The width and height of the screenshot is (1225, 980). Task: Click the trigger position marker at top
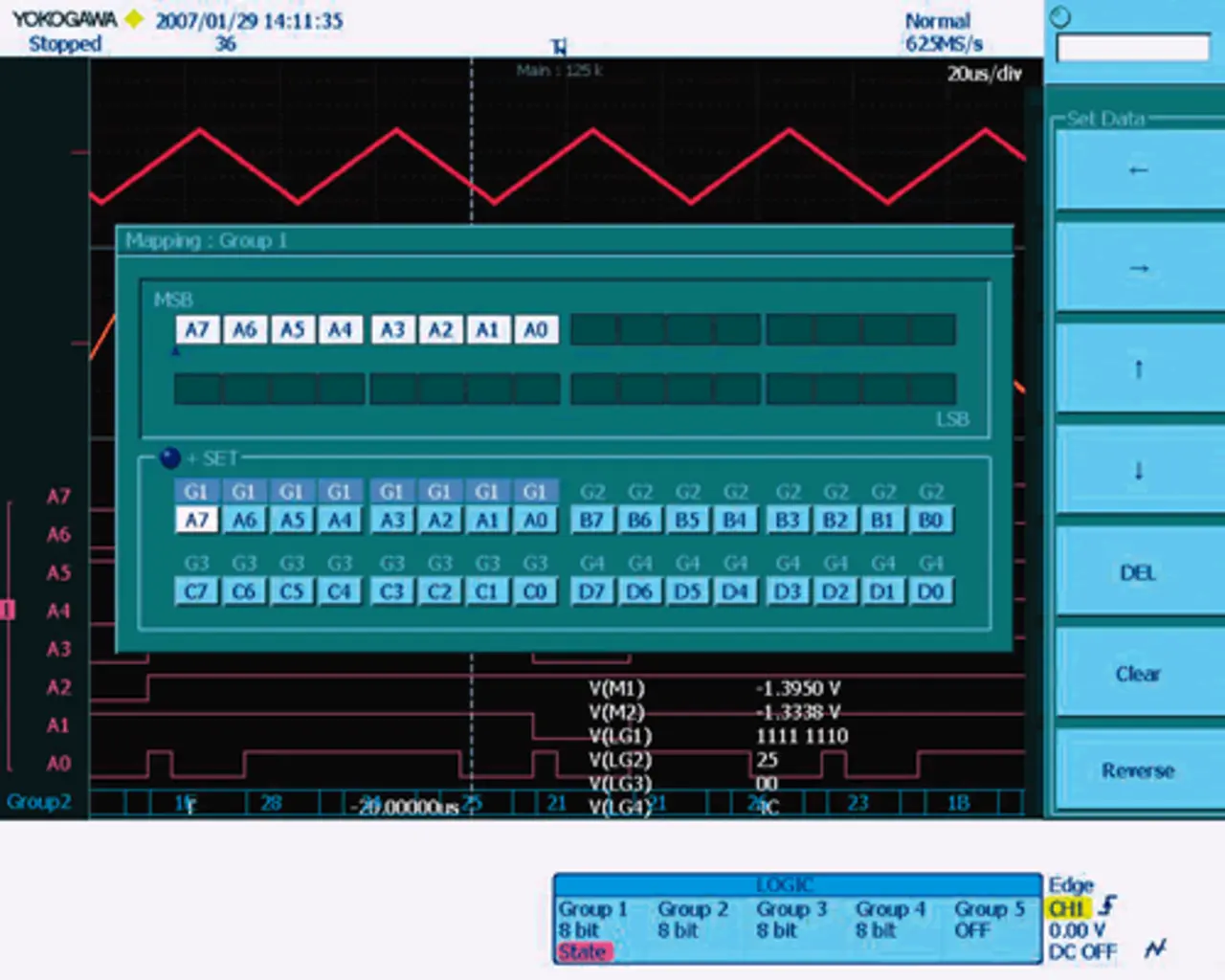coord(559,47)
